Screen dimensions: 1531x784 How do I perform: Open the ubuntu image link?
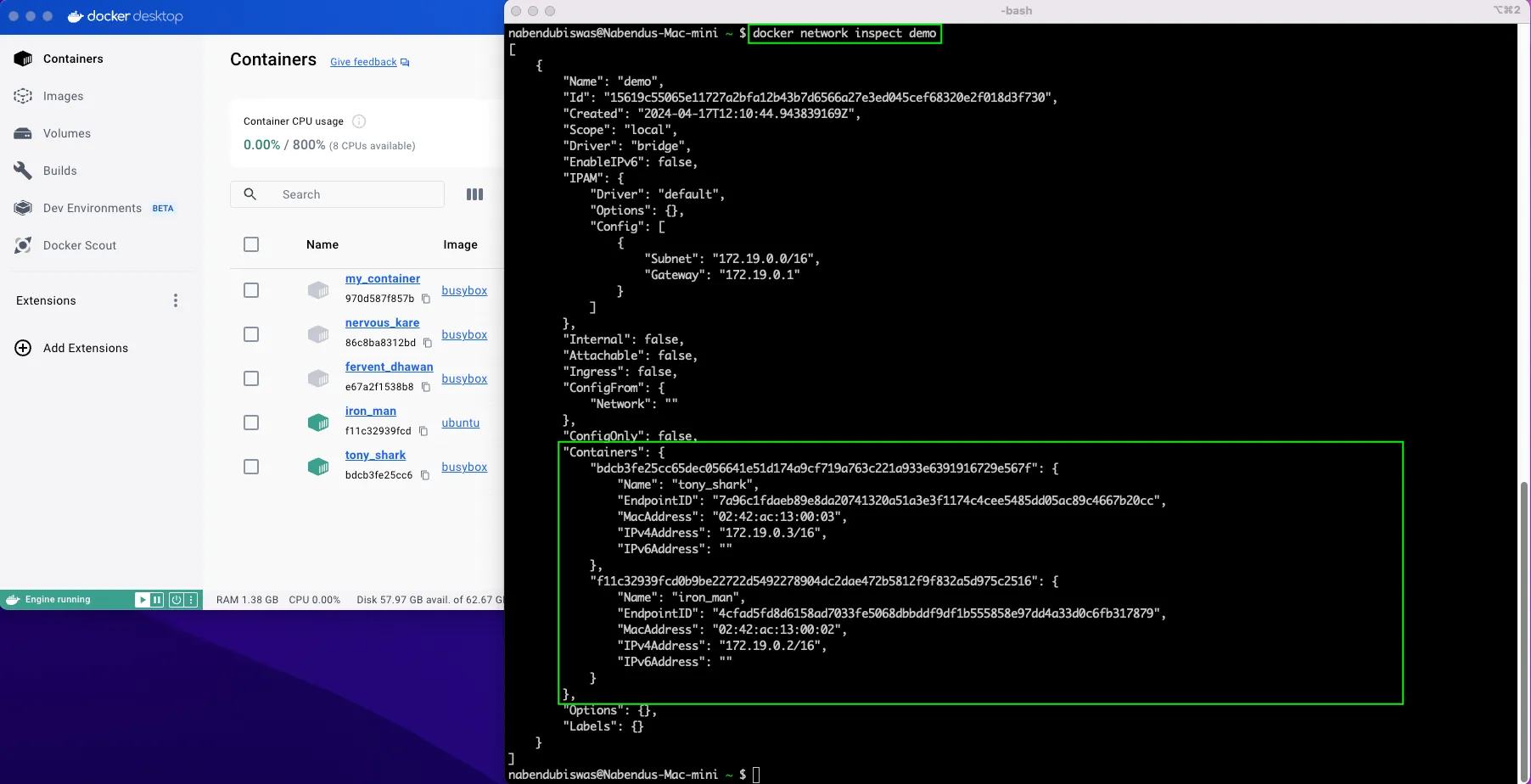coord(461,423)
